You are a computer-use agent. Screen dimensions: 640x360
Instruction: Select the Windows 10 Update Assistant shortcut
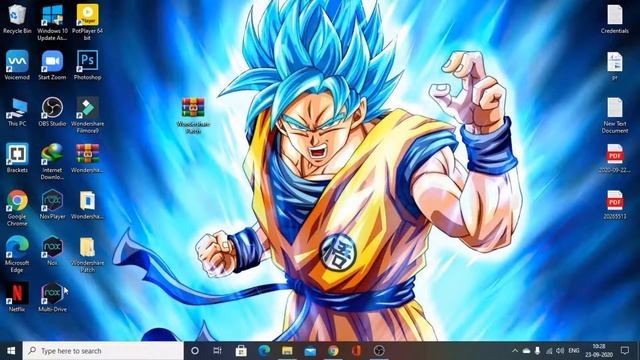coord(52,22)
